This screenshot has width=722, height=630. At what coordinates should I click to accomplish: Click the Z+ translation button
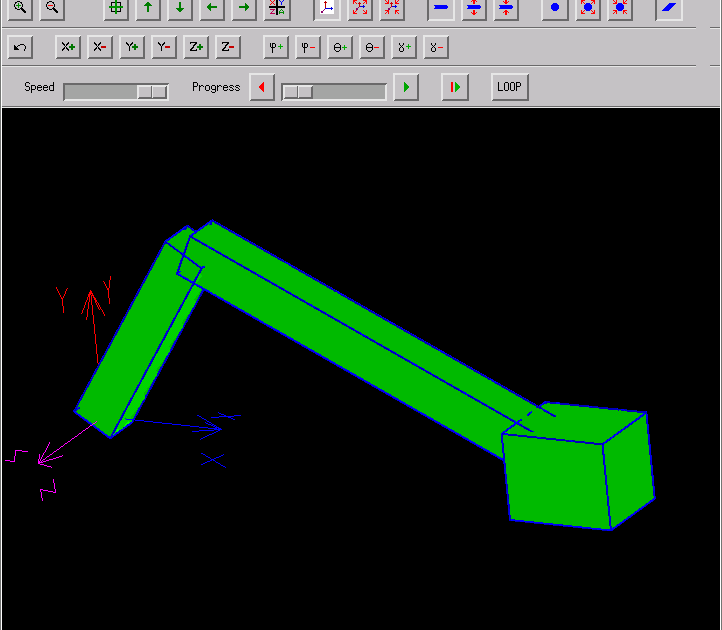(196, 47)
